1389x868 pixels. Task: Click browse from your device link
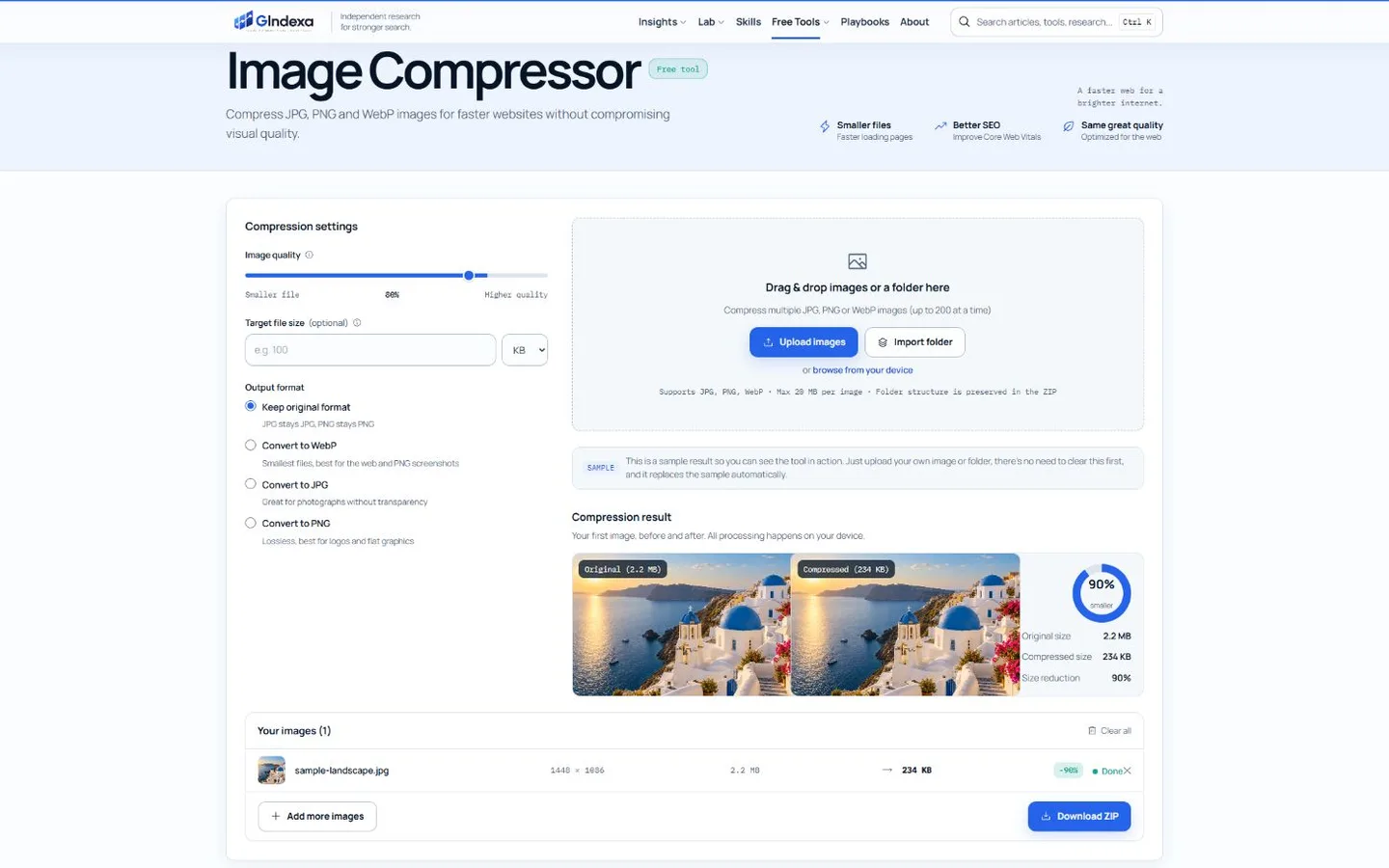pyautogui.click(x=862, y=370)
